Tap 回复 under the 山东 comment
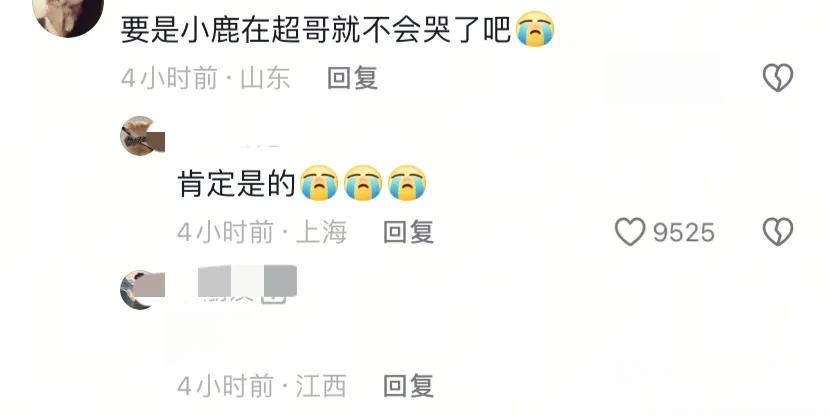Viewport: 828px width, 416px height. [352, 79]
